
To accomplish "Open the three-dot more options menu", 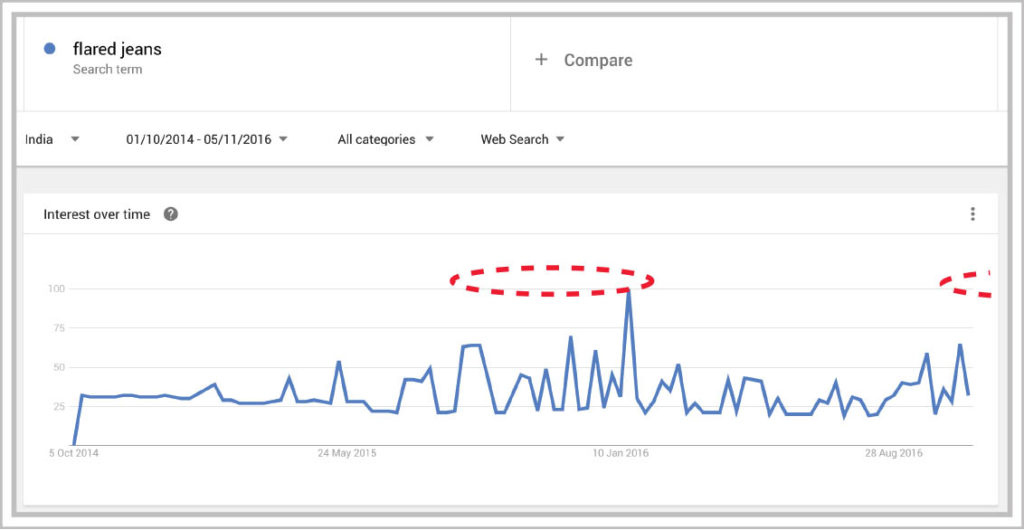I will tap(972, 214).
